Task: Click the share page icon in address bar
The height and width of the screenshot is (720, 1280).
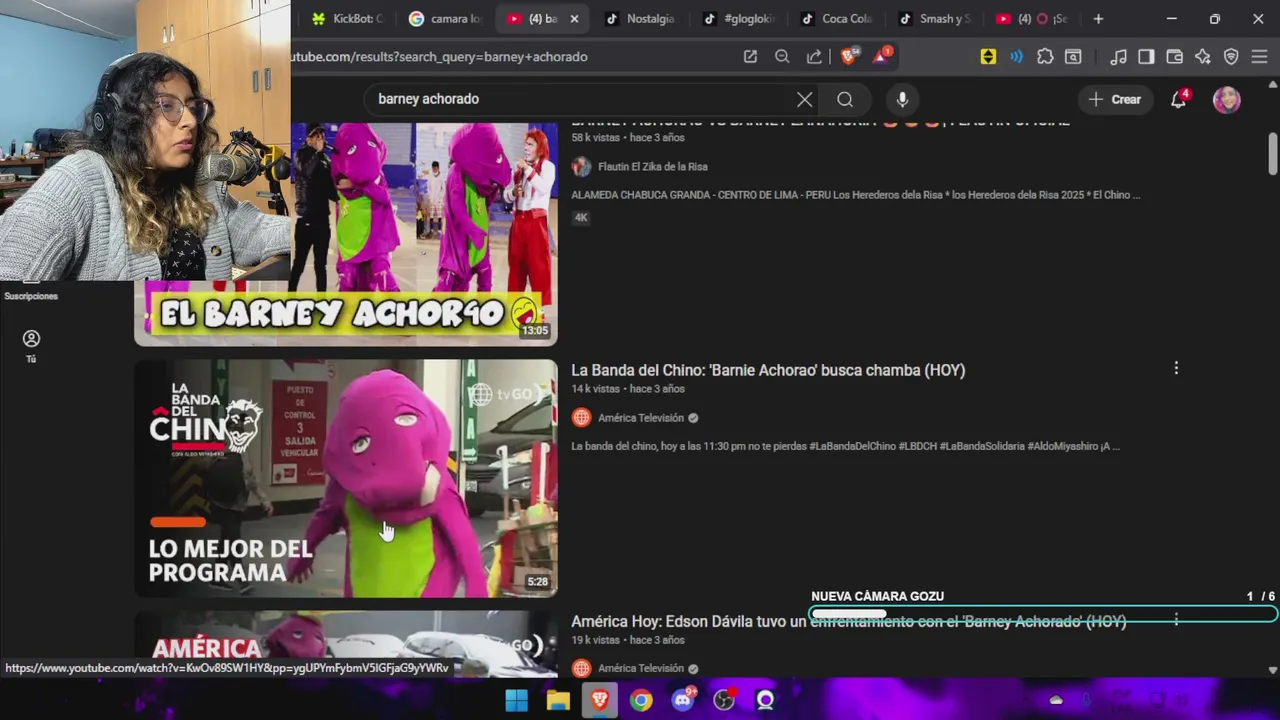Action: tap(814, 57)
